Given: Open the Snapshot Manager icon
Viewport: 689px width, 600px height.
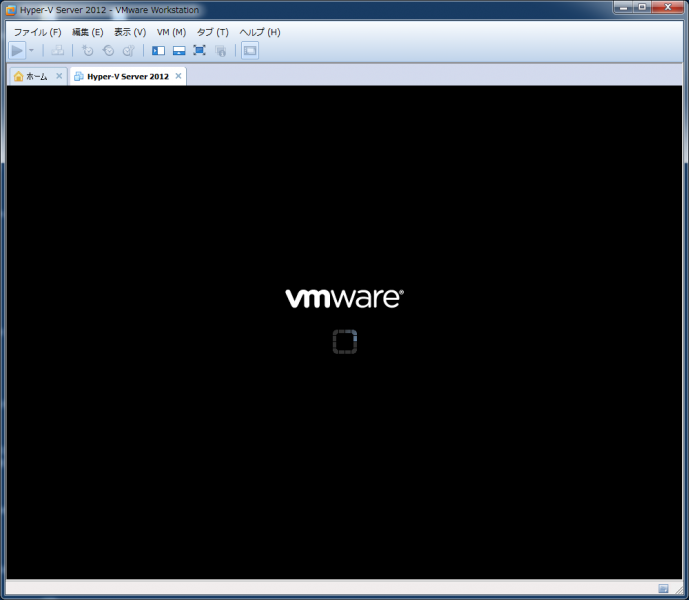Looking at the screenshot, I should (129, 51).
